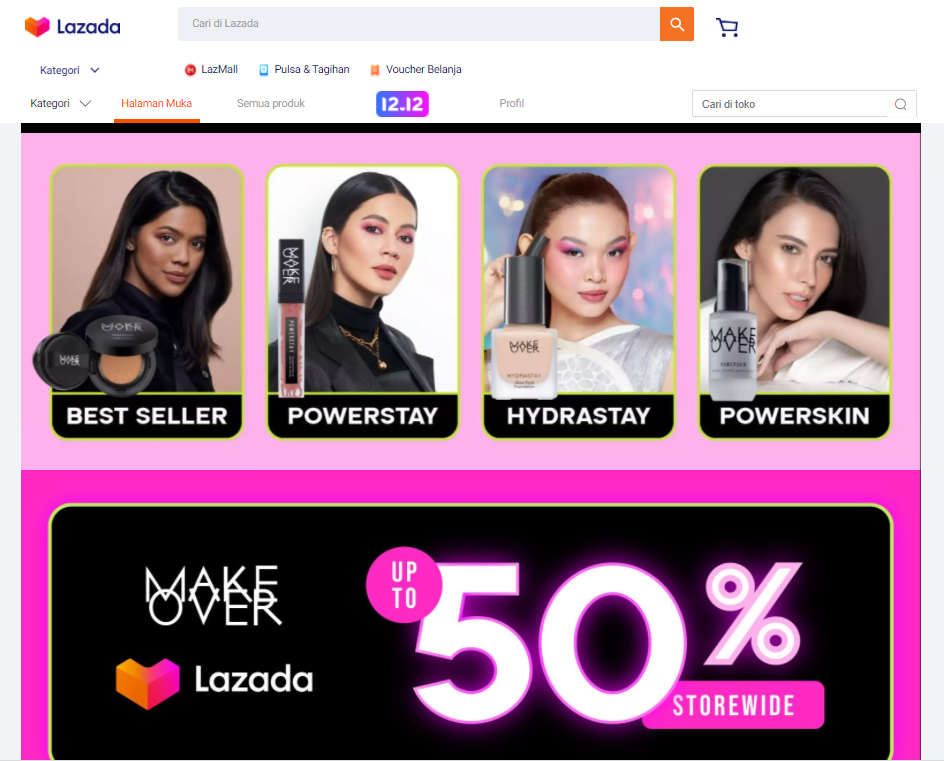The image size is (944, 761).
Task: Click the Up To 50% Storewide banner
Action: coord(471,632)
